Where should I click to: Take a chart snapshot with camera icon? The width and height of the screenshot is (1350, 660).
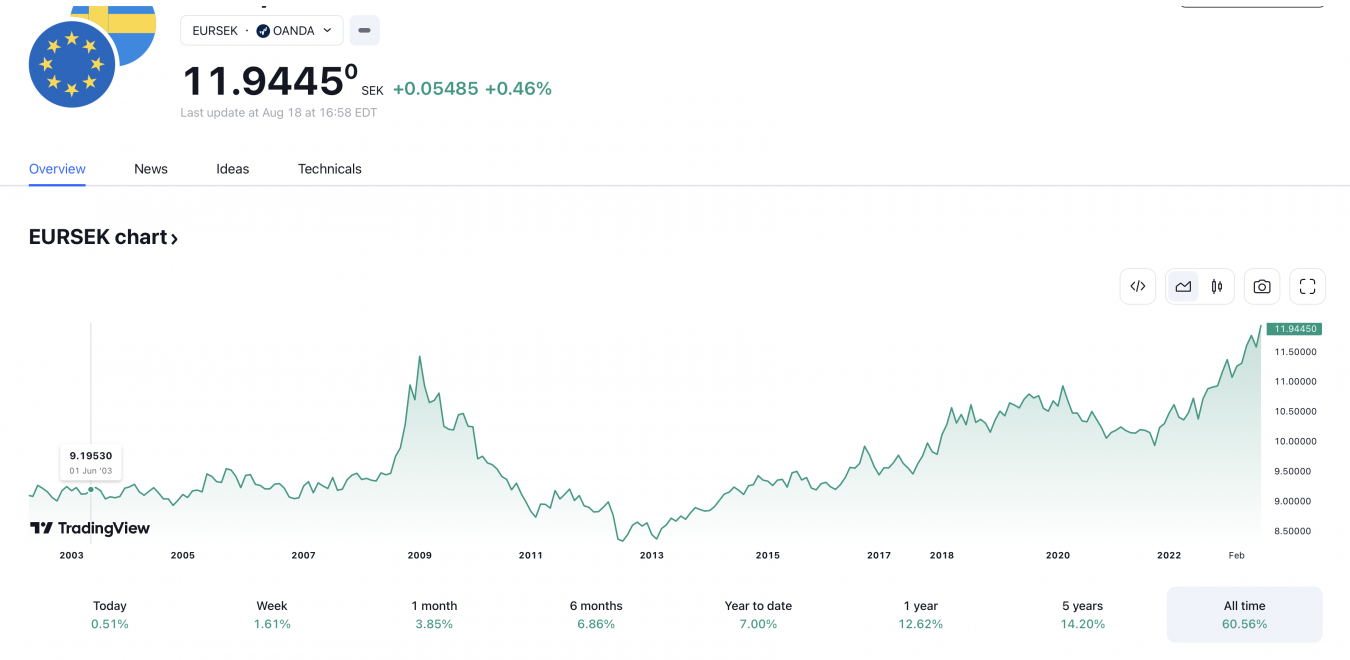tap(1262, 286)
